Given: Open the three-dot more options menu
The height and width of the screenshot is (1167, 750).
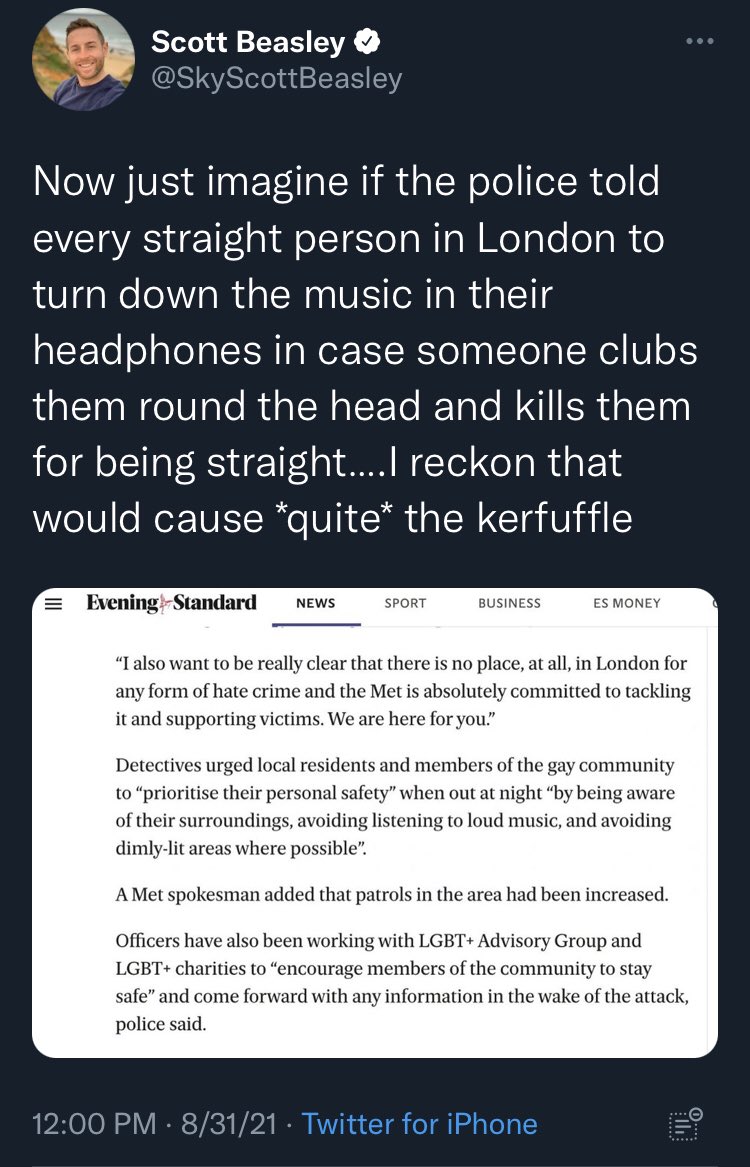Looking at the screenshot, I should [x=699, y=42].
